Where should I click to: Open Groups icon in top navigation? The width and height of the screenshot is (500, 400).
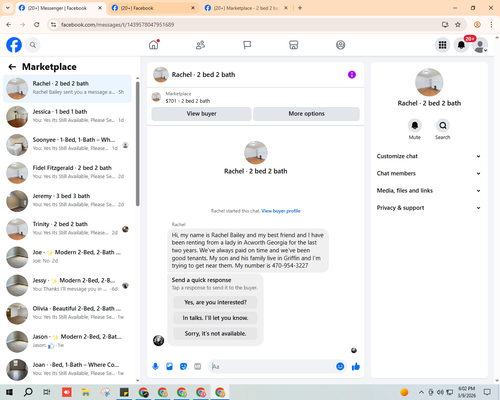(340, 45)
